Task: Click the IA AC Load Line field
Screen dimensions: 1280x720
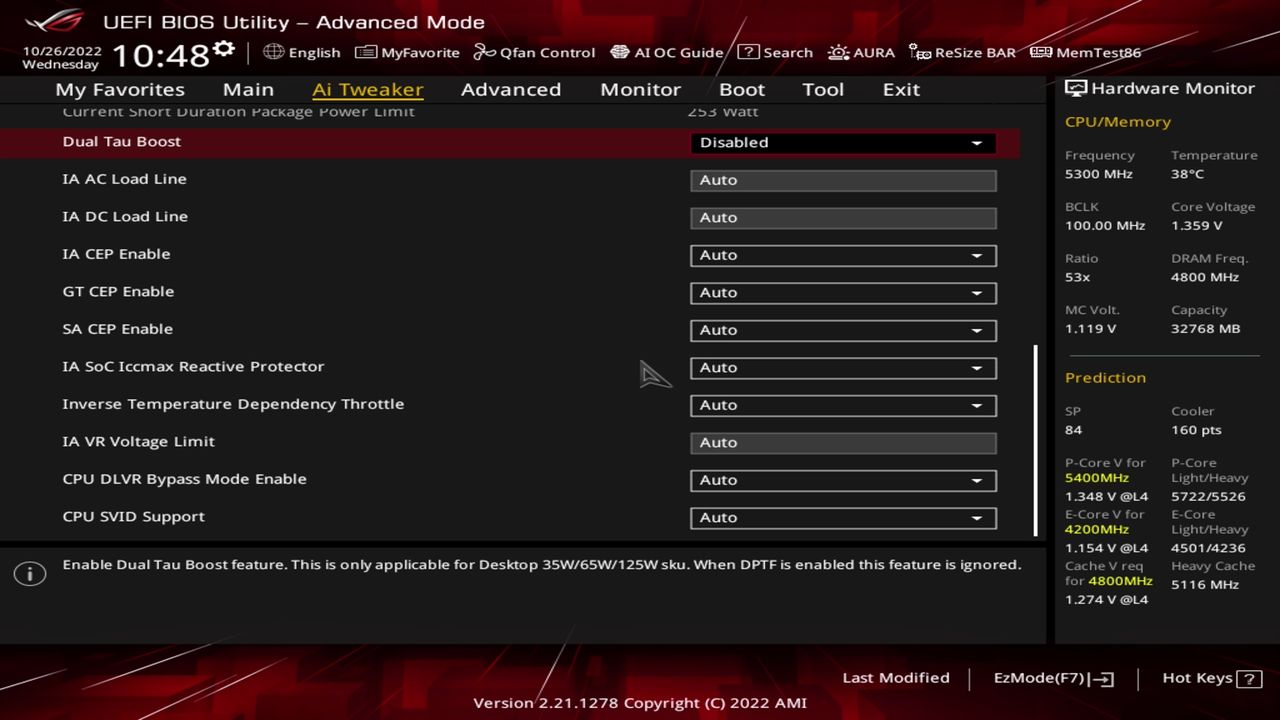Action: coord(843,180)
